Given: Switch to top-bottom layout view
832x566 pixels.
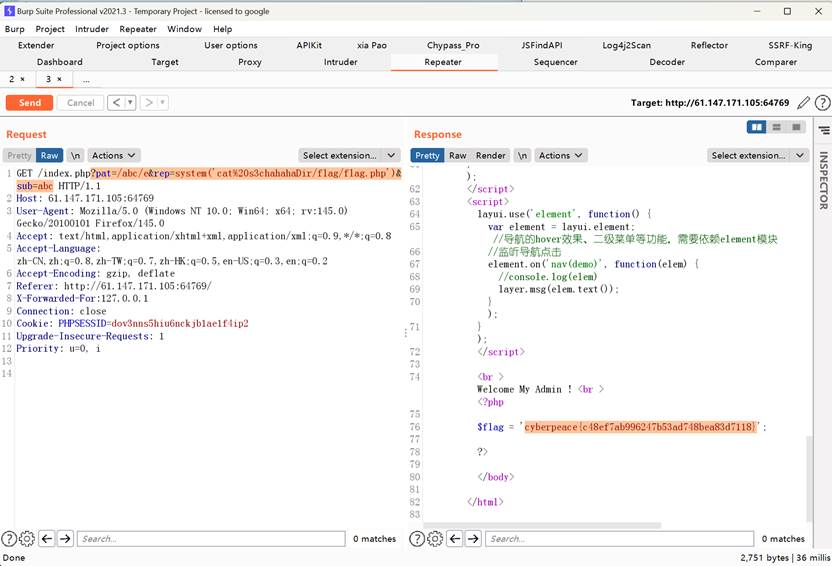Looking at the screenshot, I should (x=776, y=127).
